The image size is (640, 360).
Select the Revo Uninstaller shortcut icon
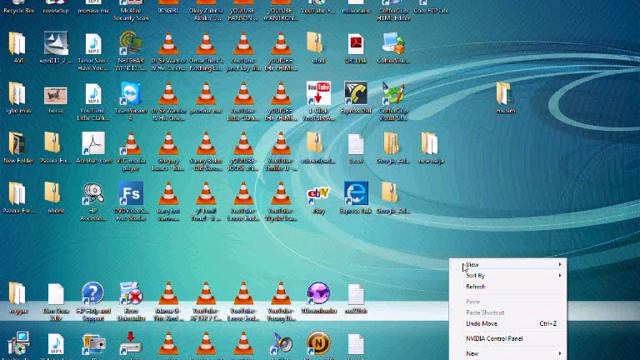coord(131,293)
